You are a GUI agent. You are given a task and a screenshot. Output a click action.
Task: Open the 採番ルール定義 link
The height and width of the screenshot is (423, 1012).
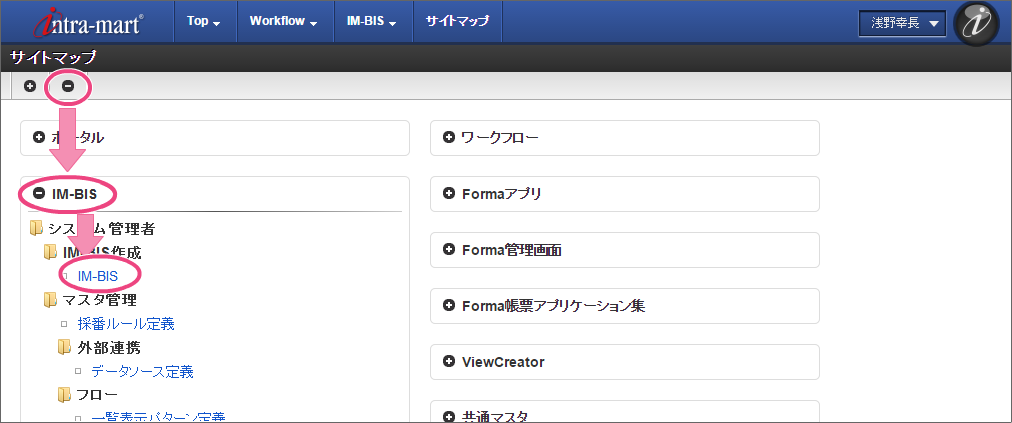(x=126, y=323)
